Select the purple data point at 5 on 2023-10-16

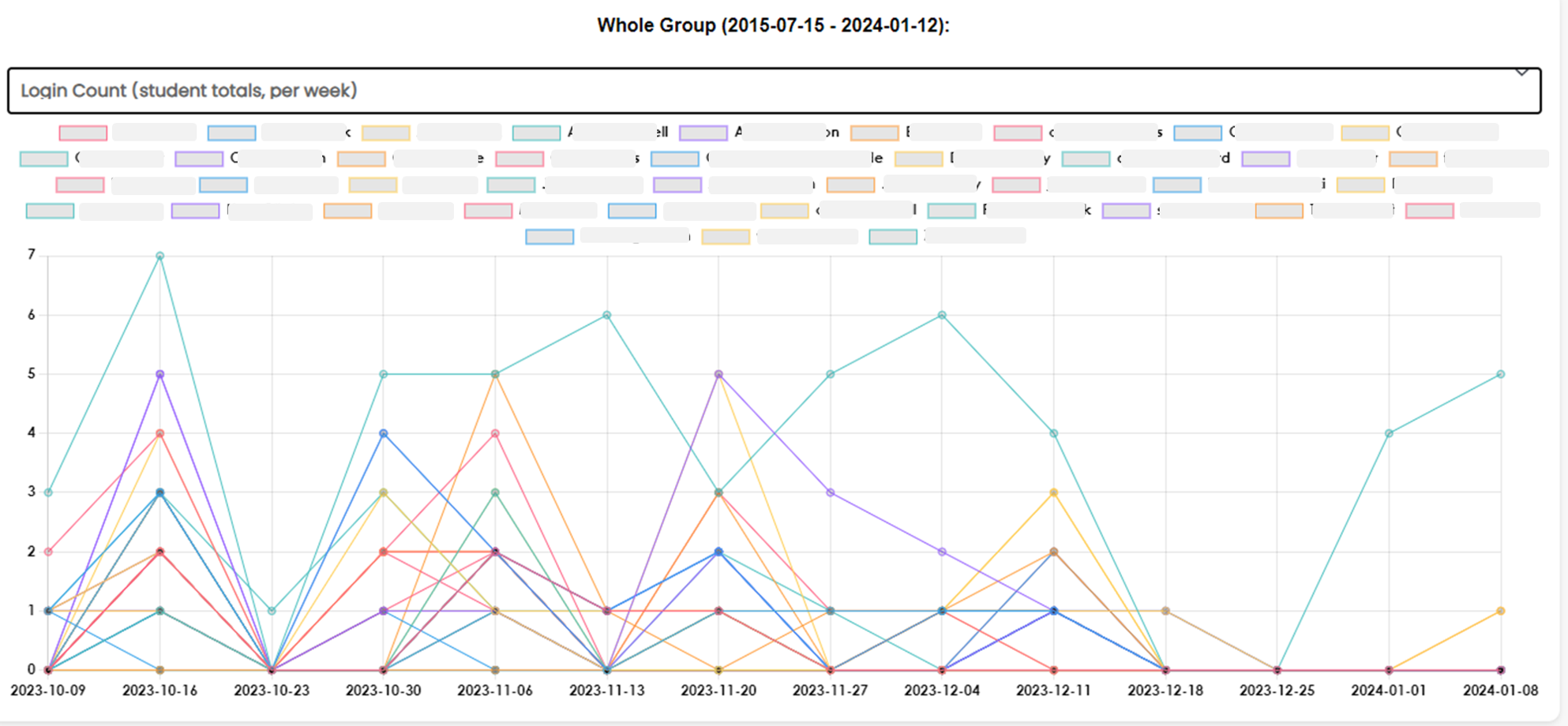coord(160,374)
